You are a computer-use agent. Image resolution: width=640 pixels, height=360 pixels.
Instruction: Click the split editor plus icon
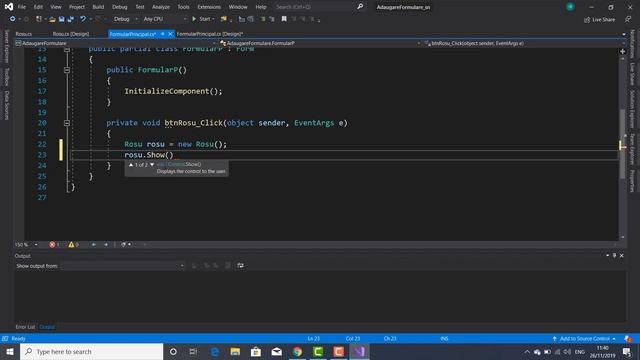622,51
